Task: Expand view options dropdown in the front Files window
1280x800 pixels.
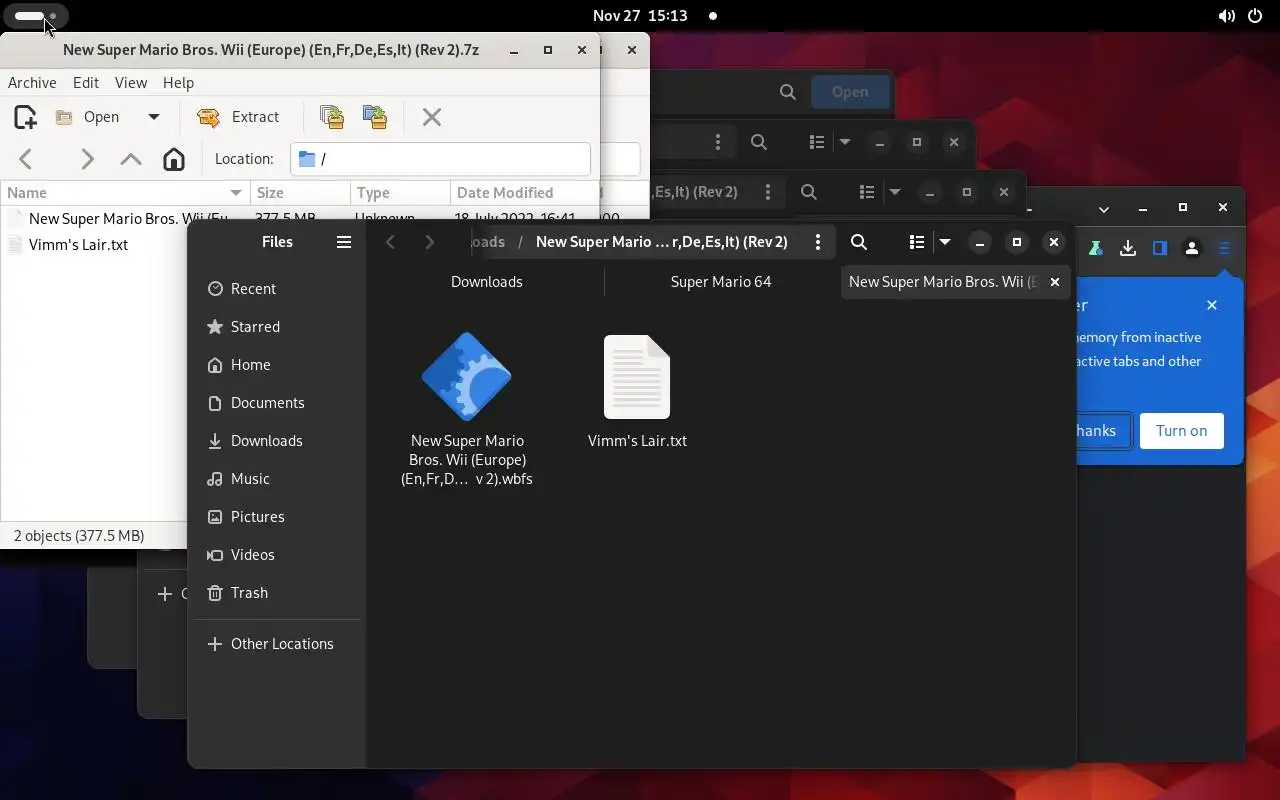Action: tap(945, 242)
